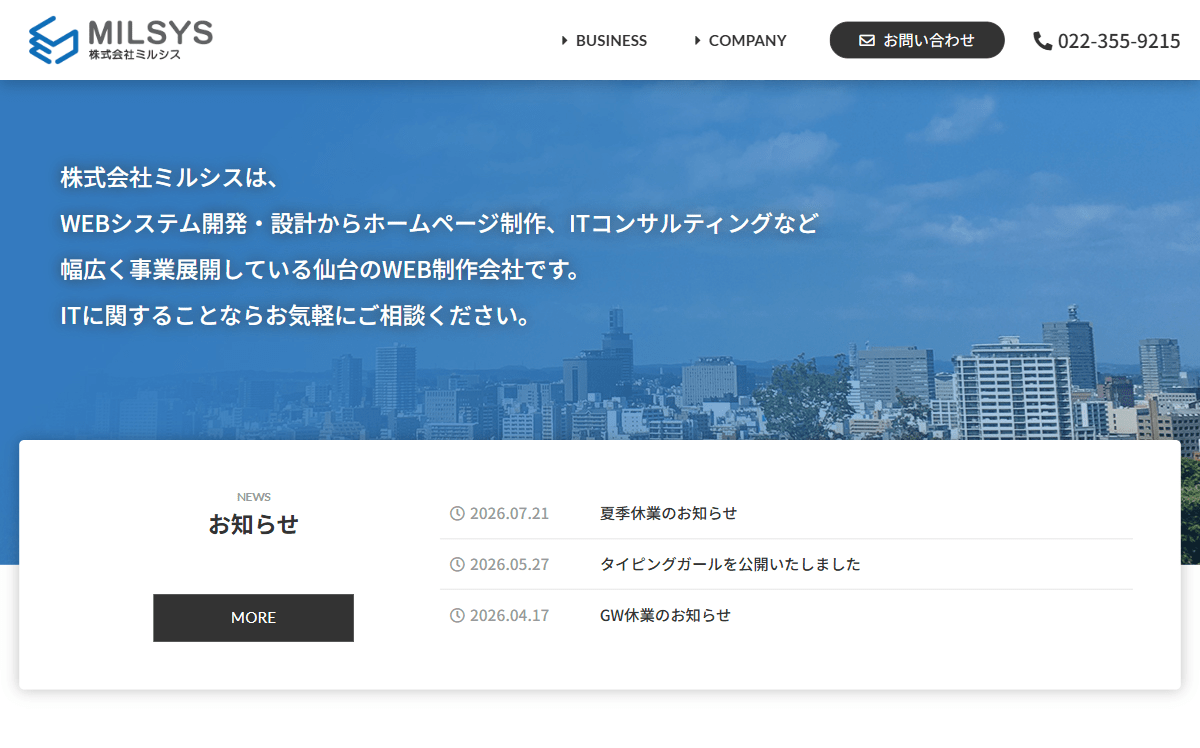1200x748 pixels.
Task: Click hero line ITに関することならお気軽にご相談ください。
Action: 295,316
